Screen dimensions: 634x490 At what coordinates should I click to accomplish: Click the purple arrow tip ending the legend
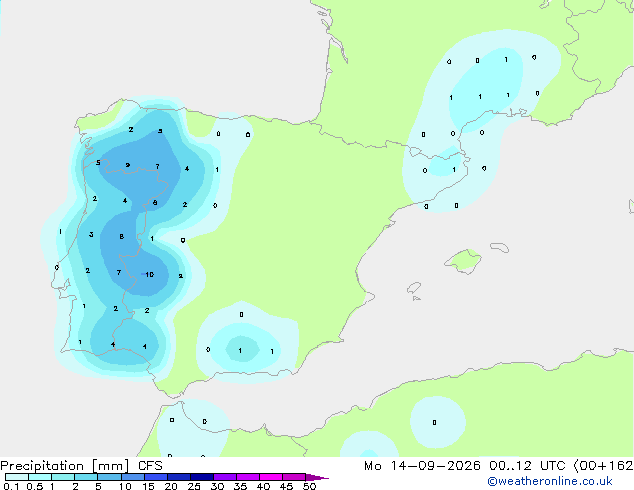317,477
